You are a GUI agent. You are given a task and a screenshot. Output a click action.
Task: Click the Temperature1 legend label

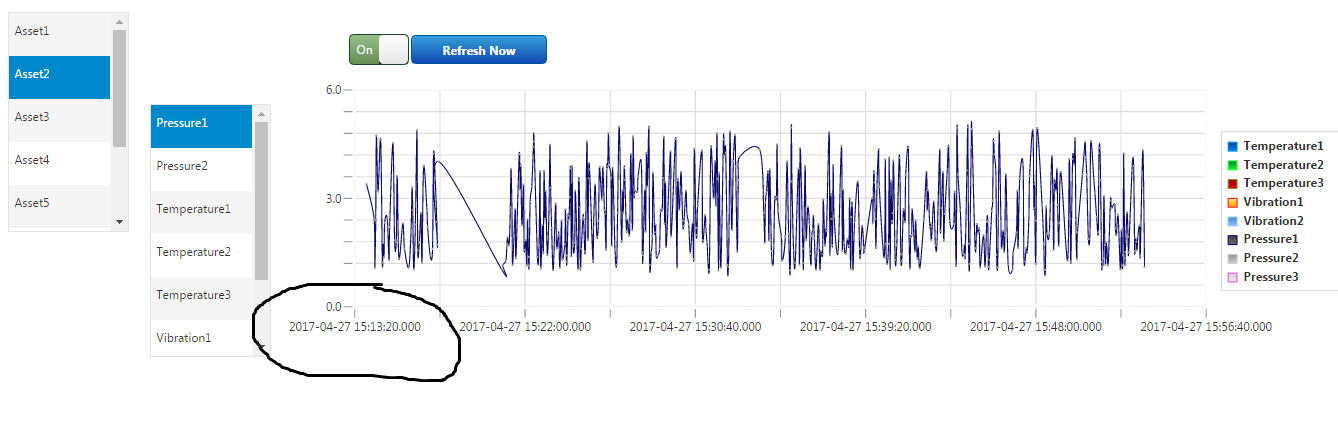pyautogui.click(x=1284, y=146)
